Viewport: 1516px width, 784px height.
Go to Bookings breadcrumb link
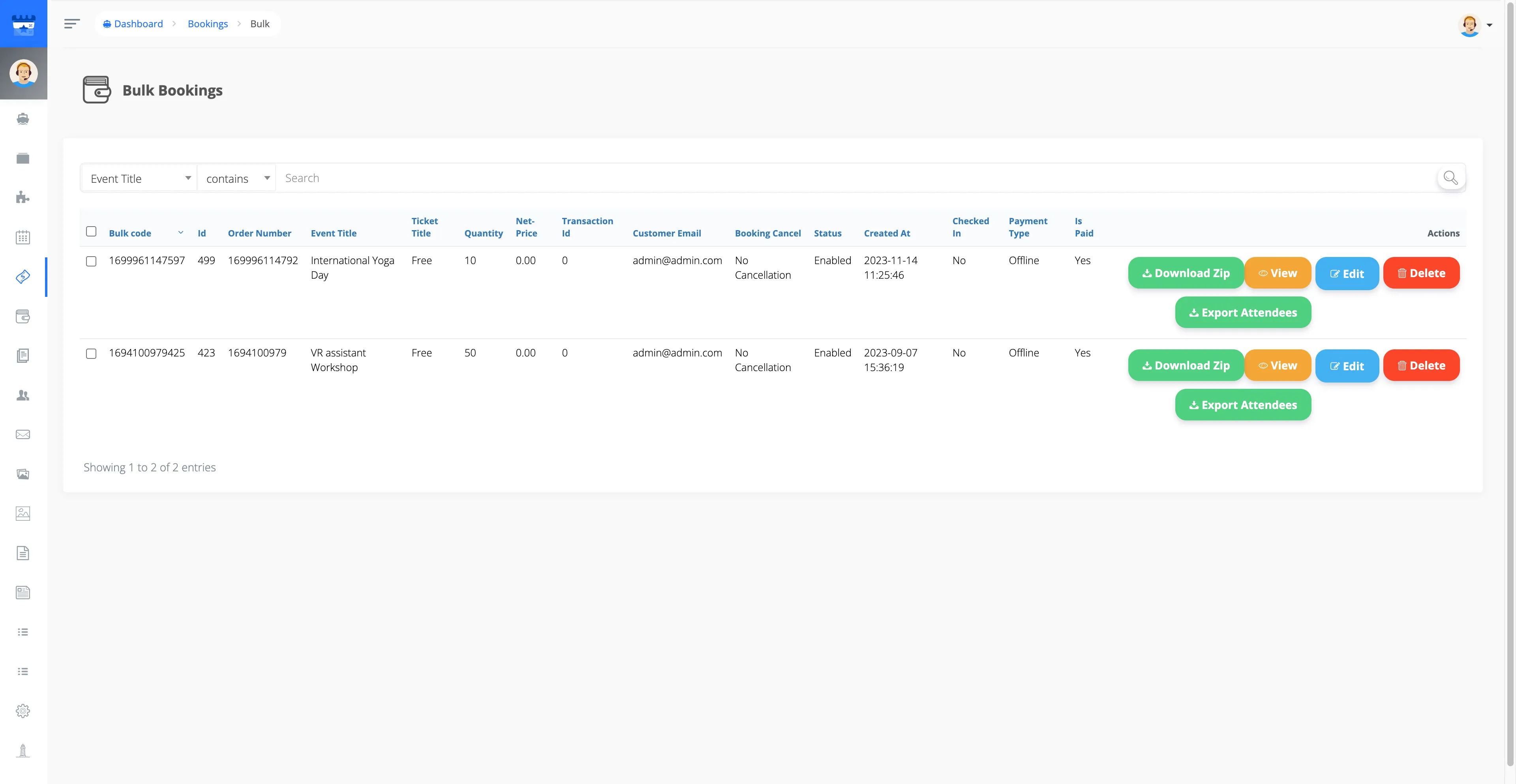(x=207, y=24)
